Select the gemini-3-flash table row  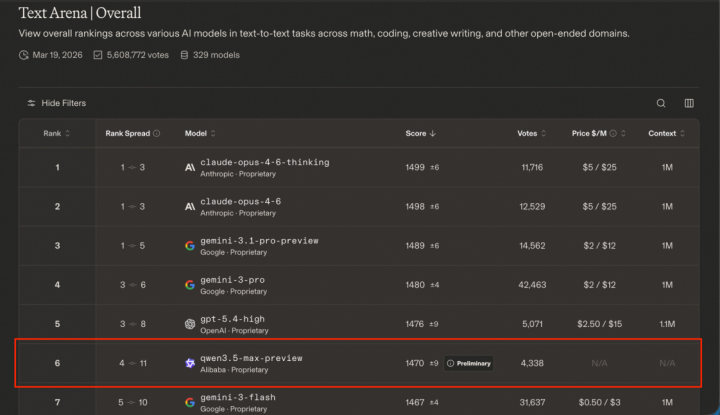pyautogui.click(x=359, y=402)
